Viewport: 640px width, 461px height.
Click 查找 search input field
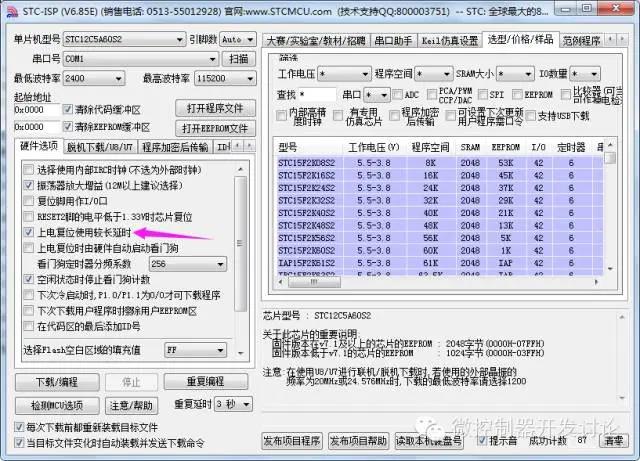[x=318, y=95]
